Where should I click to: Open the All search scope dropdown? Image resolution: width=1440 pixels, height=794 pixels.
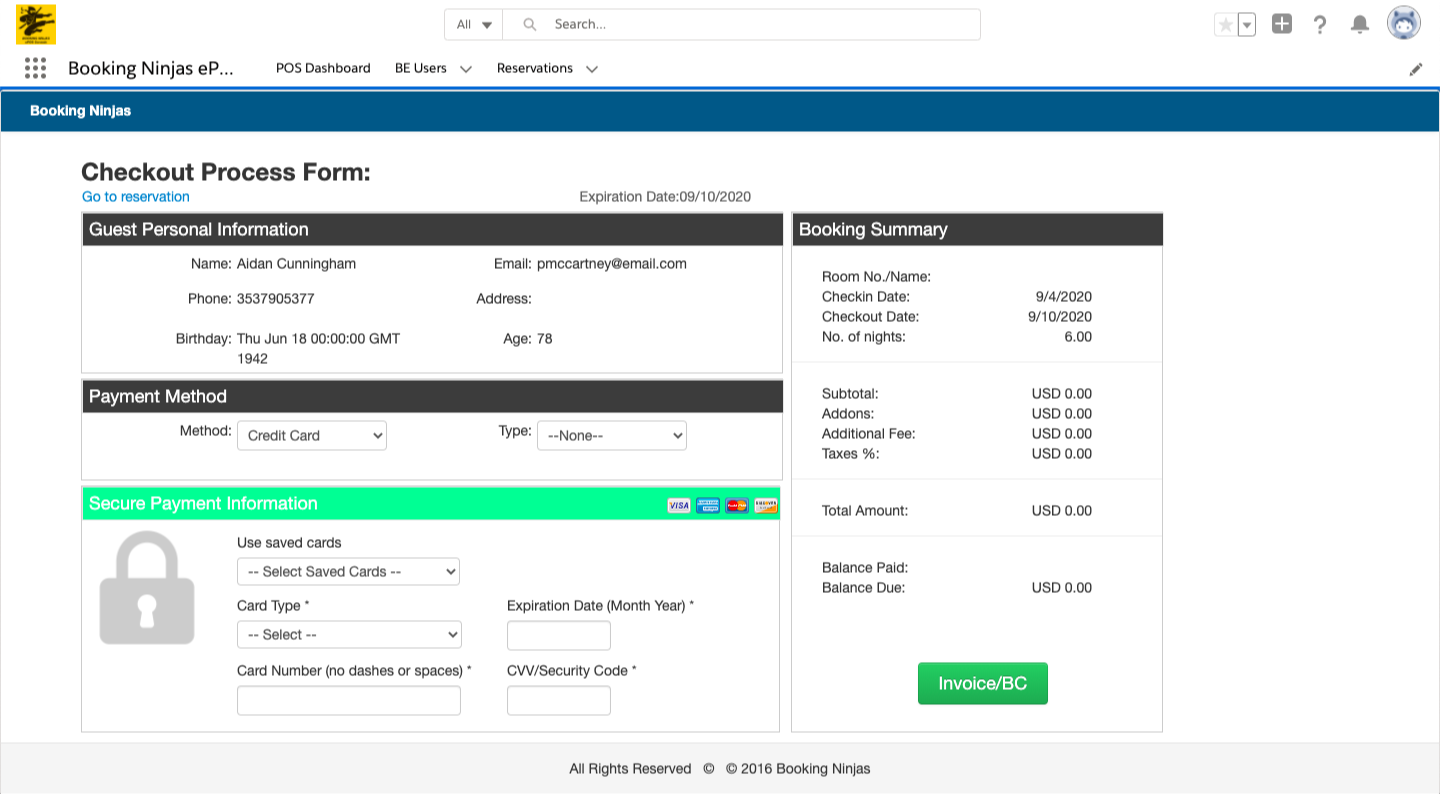click(474, 24)
